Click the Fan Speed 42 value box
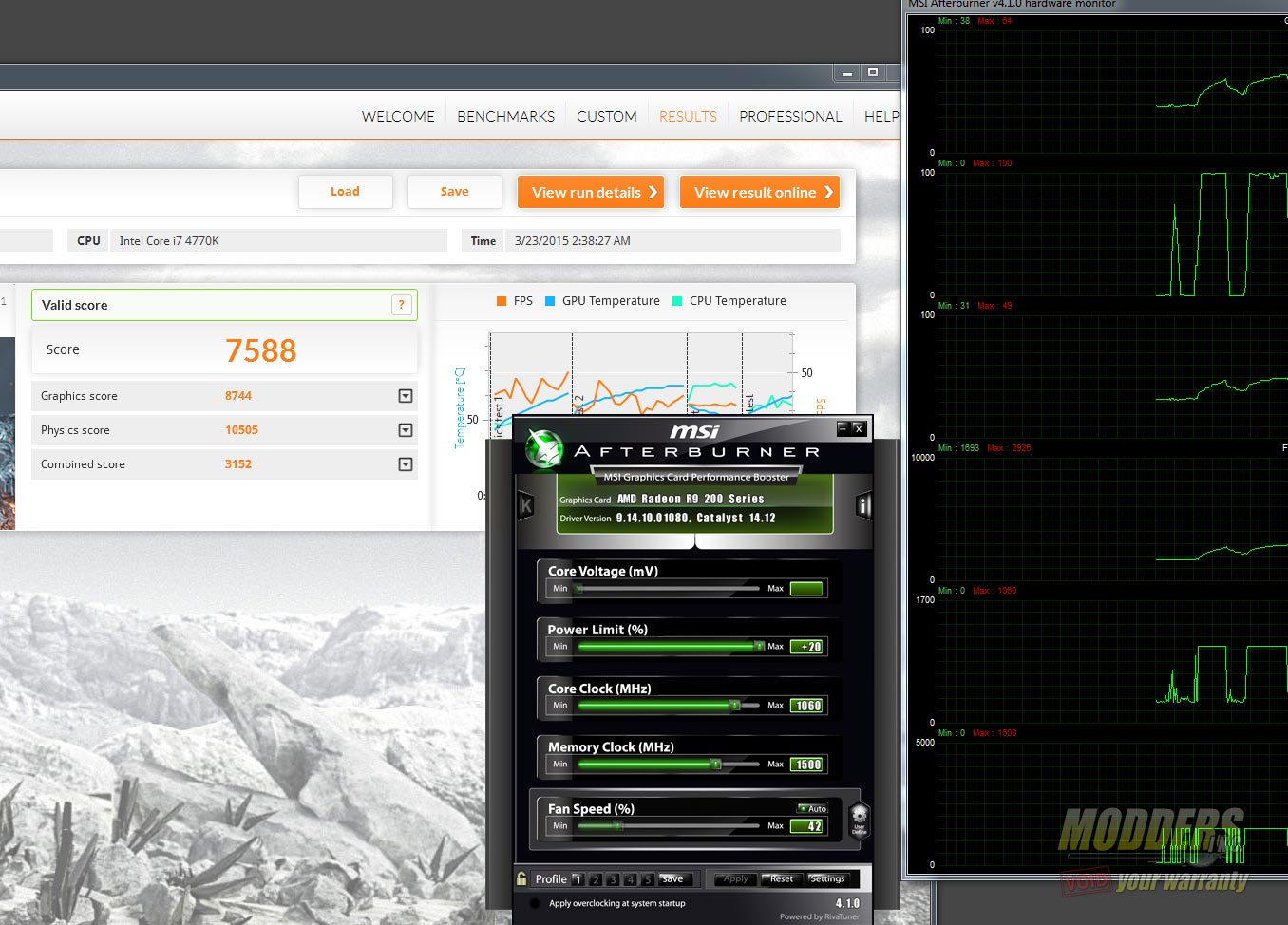The image size is (1288, 925). coord(806,826)
